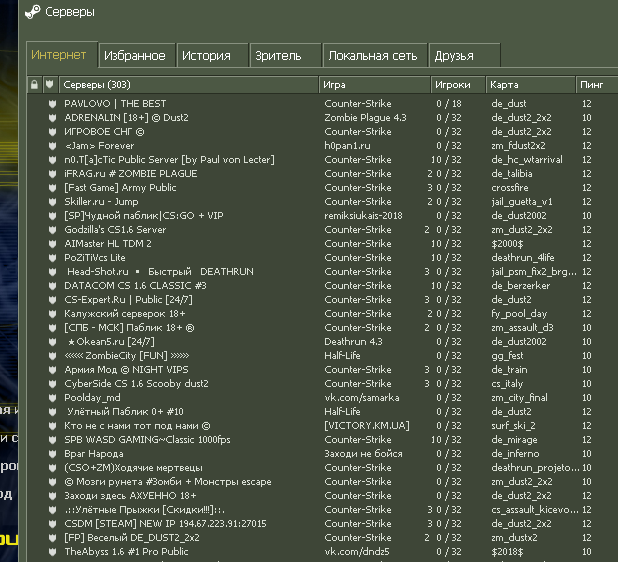
Task: Click game cell Deathrun 4.3
Action: point(353,342)
